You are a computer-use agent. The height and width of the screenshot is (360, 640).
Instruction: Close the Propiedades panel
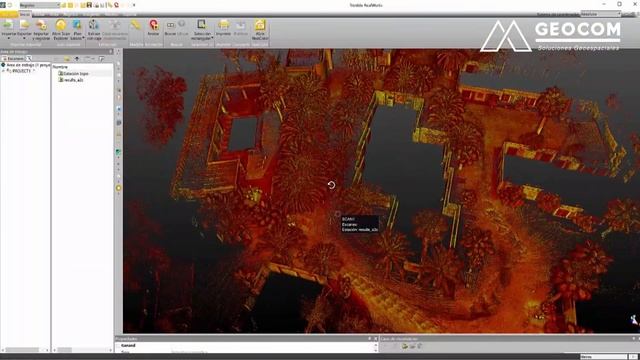click(376, 339)
